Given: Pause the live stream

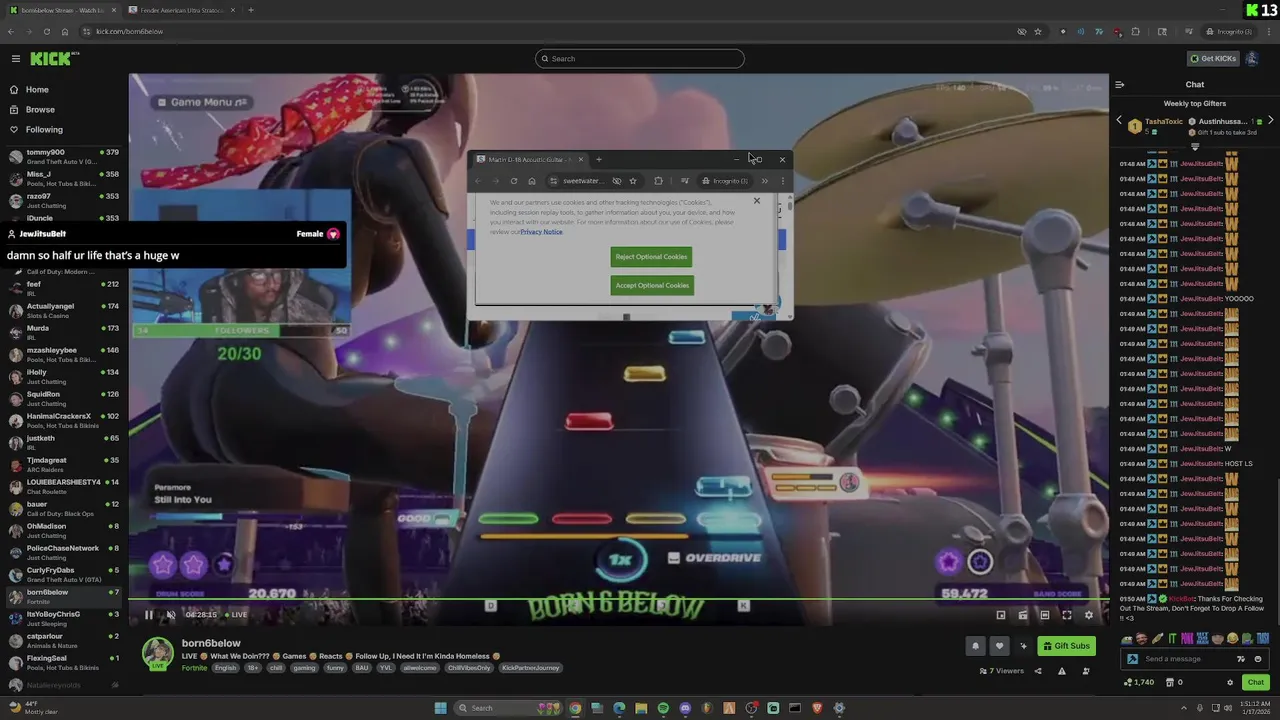Looking at the screenshot, I should click(149, 615).
